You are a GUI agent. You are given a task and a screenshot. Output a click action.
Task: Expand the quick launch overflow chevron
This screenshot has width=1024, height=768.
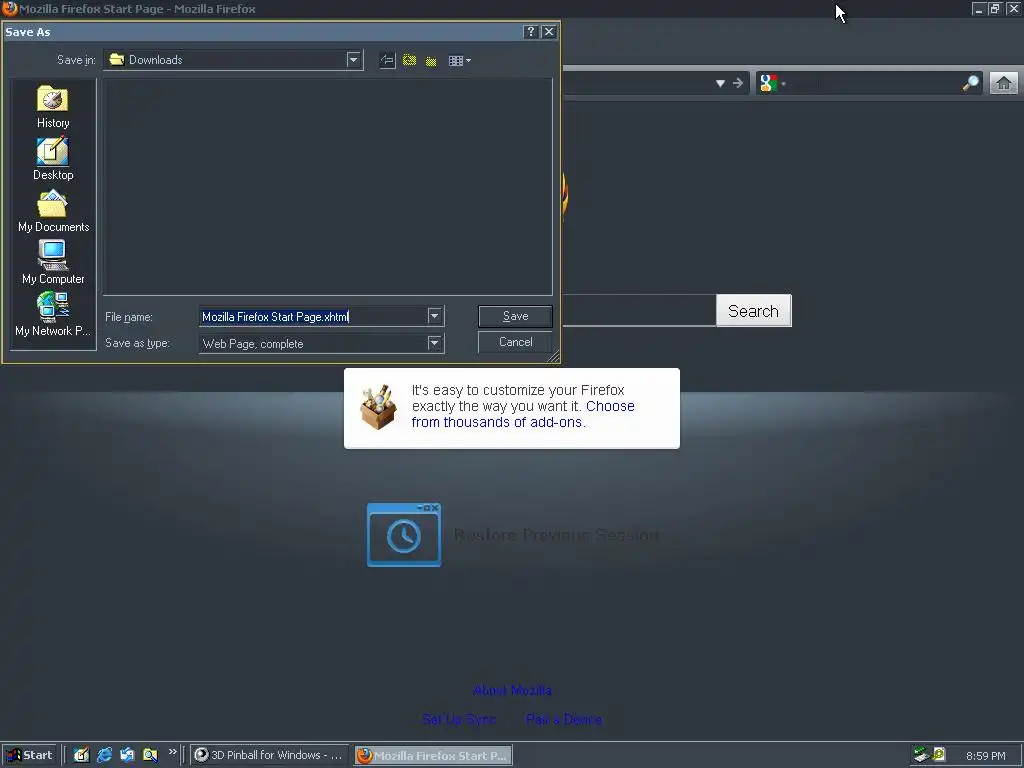coord(172,752)
